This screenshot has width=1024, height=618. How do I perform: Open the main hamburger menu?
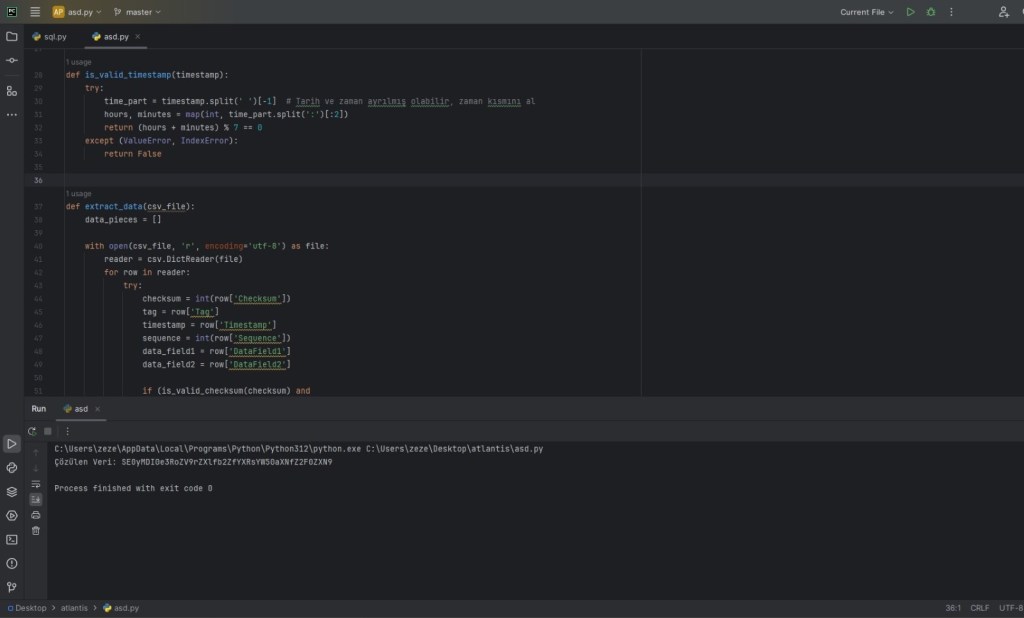[x=35, y=12]
